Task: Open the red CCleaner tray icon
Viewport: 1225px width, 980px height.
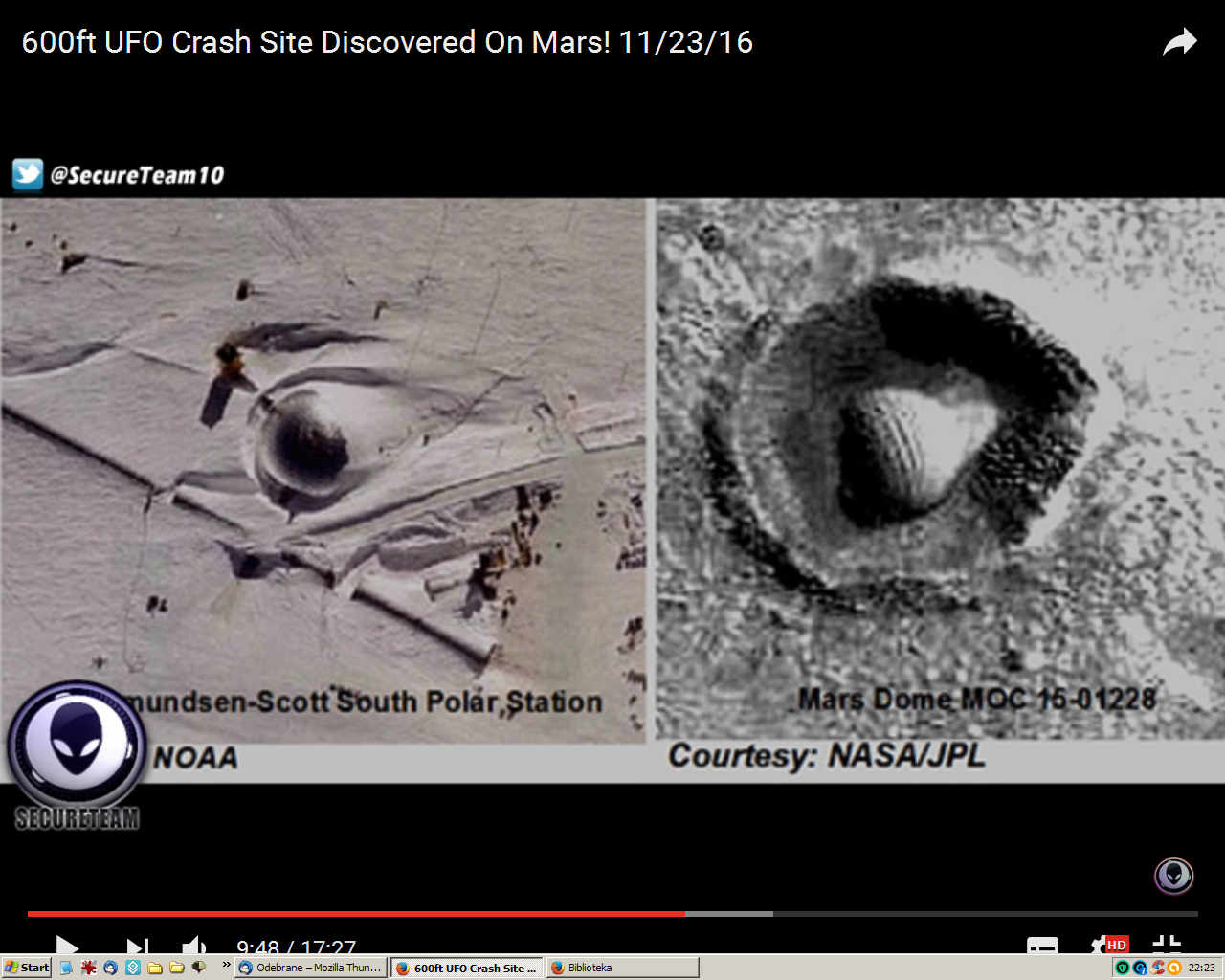Action: (1157, 969)
